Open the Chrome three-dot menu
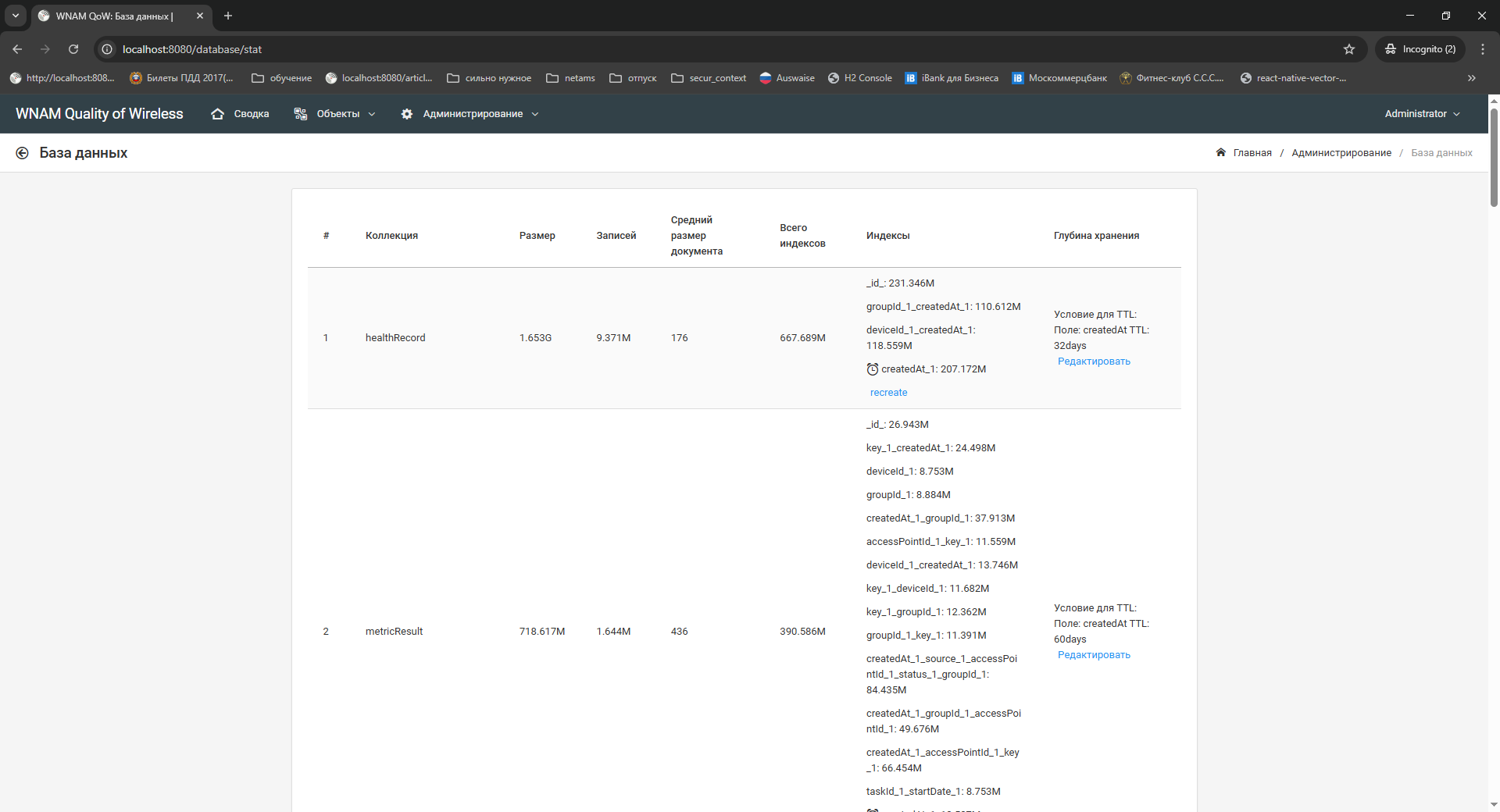The height and width of the screenshot is (812, 1500). pos(1483,49)
